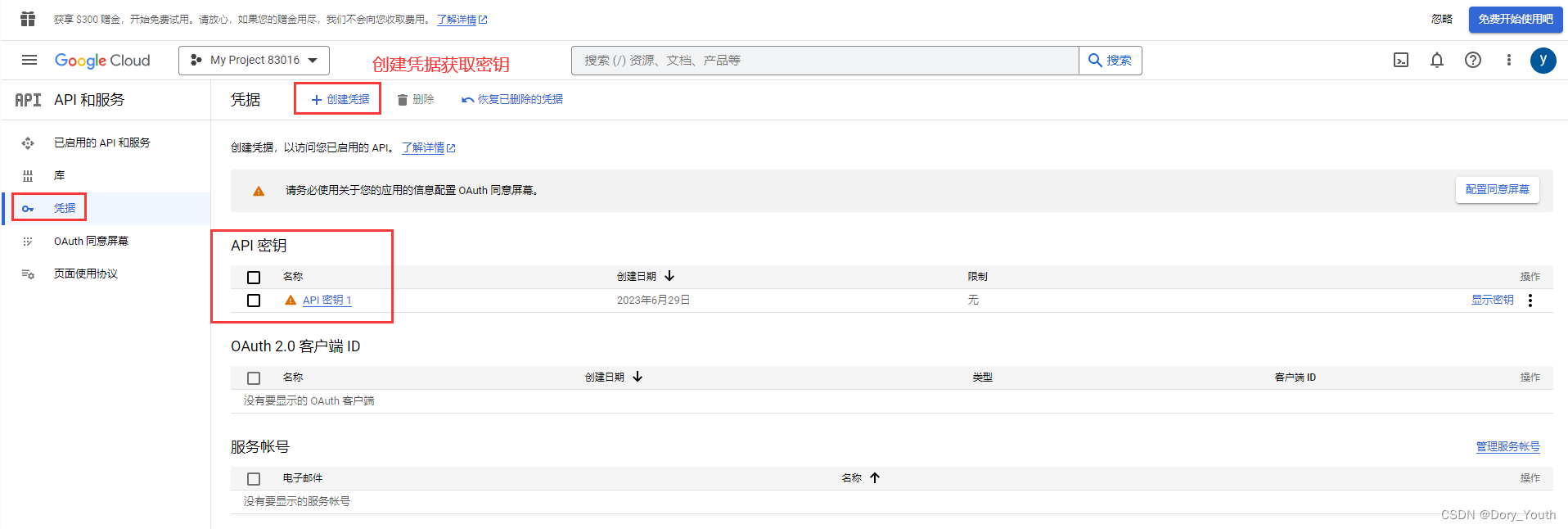Sort API 密钥 table by 创建日期
Viewport: 1568px width, 529px height.
tap(646, 277)
